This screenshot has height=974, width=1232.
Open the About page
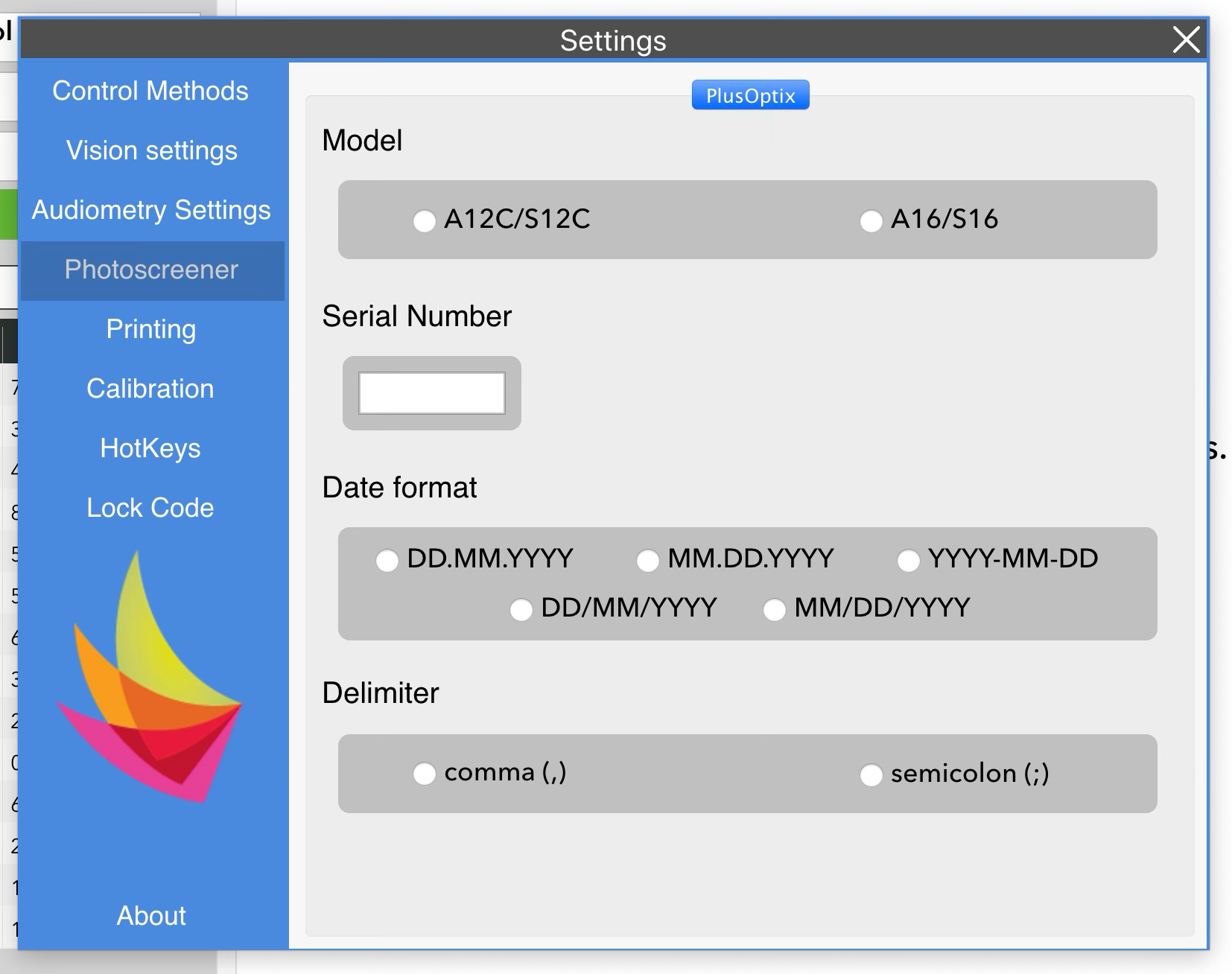click(151, 916)
